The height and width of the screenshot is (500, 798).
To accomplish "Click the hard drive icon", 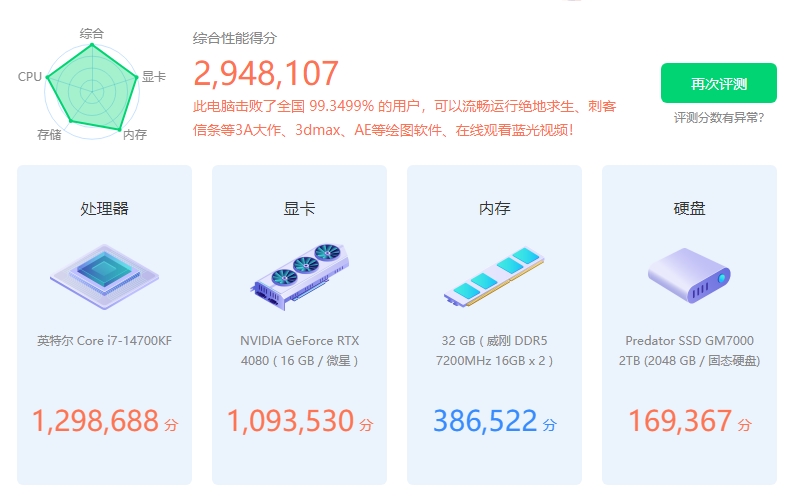I will (689, 275).
